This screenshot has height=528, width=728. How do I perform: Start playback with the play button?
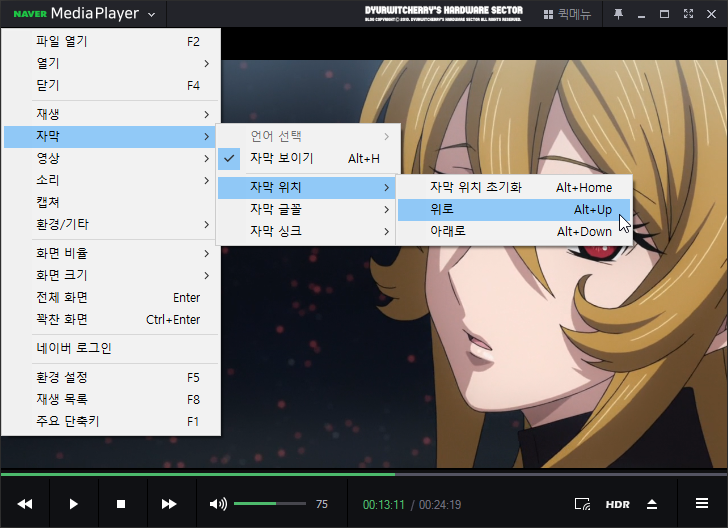click(x=73, y=504)
